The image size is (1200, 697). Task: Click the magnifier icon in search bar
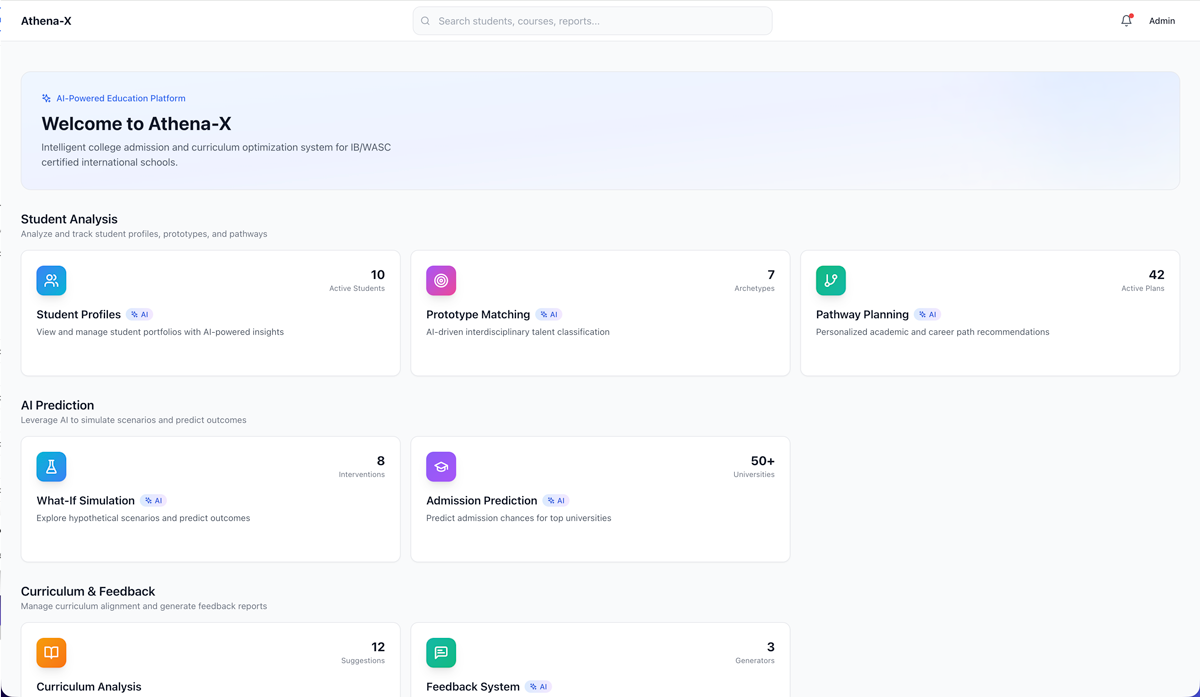click(x=426, y=21)
